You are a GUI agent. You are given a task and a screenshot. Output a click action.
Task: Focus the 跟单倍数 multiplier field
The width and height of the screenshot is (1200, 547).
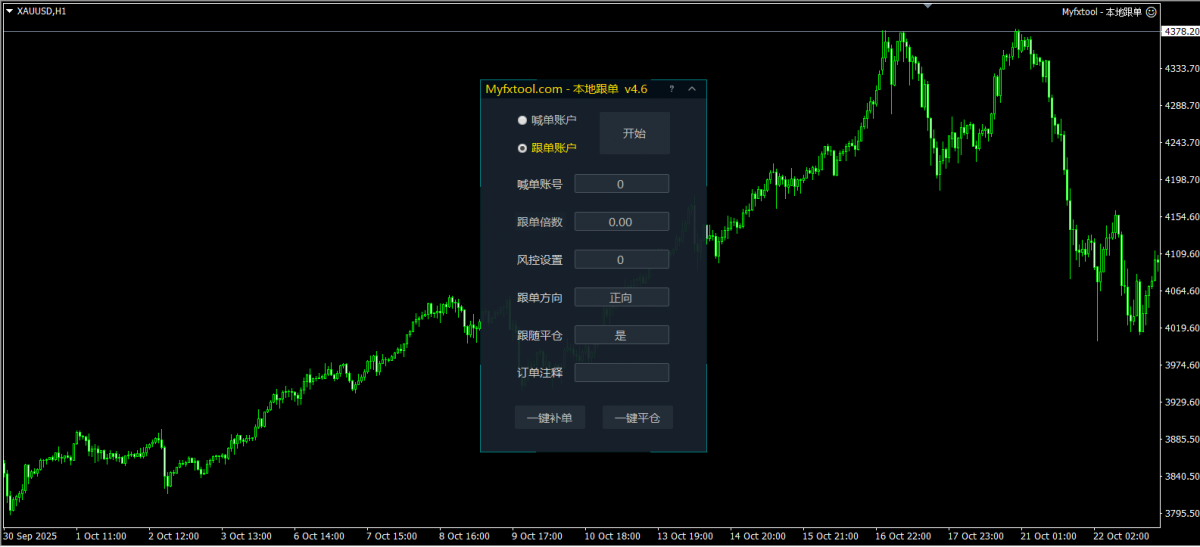[621, 222]
